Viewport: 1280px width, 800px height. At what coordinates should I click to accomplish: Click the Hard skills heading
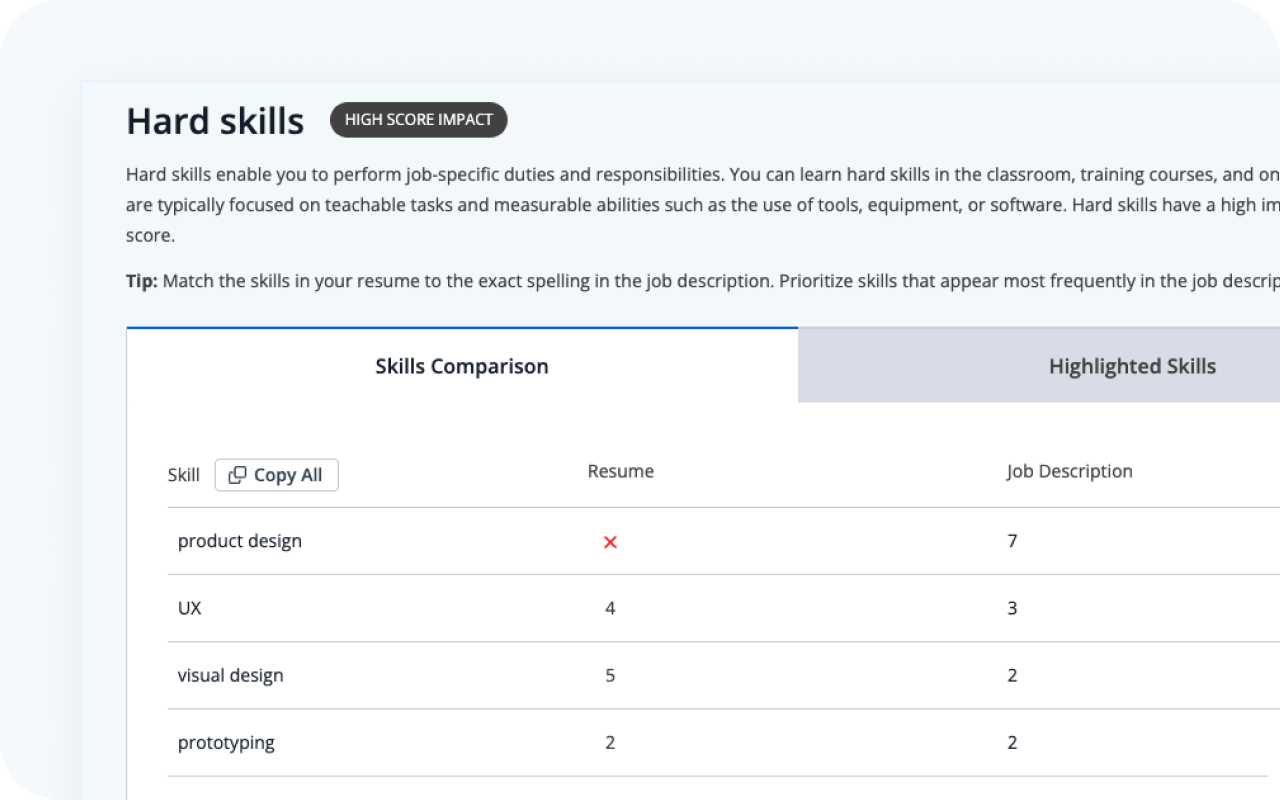pyautogui.click(x=214, y=121)
